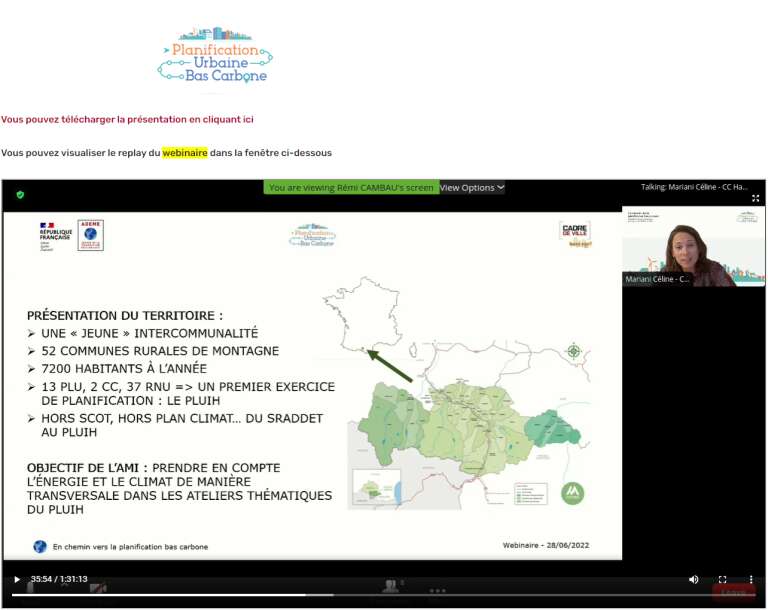The height and width of the screenshot is (610, 768).
Task: Open the video's three-dot more options menu
Action: (x=751, y=580)
